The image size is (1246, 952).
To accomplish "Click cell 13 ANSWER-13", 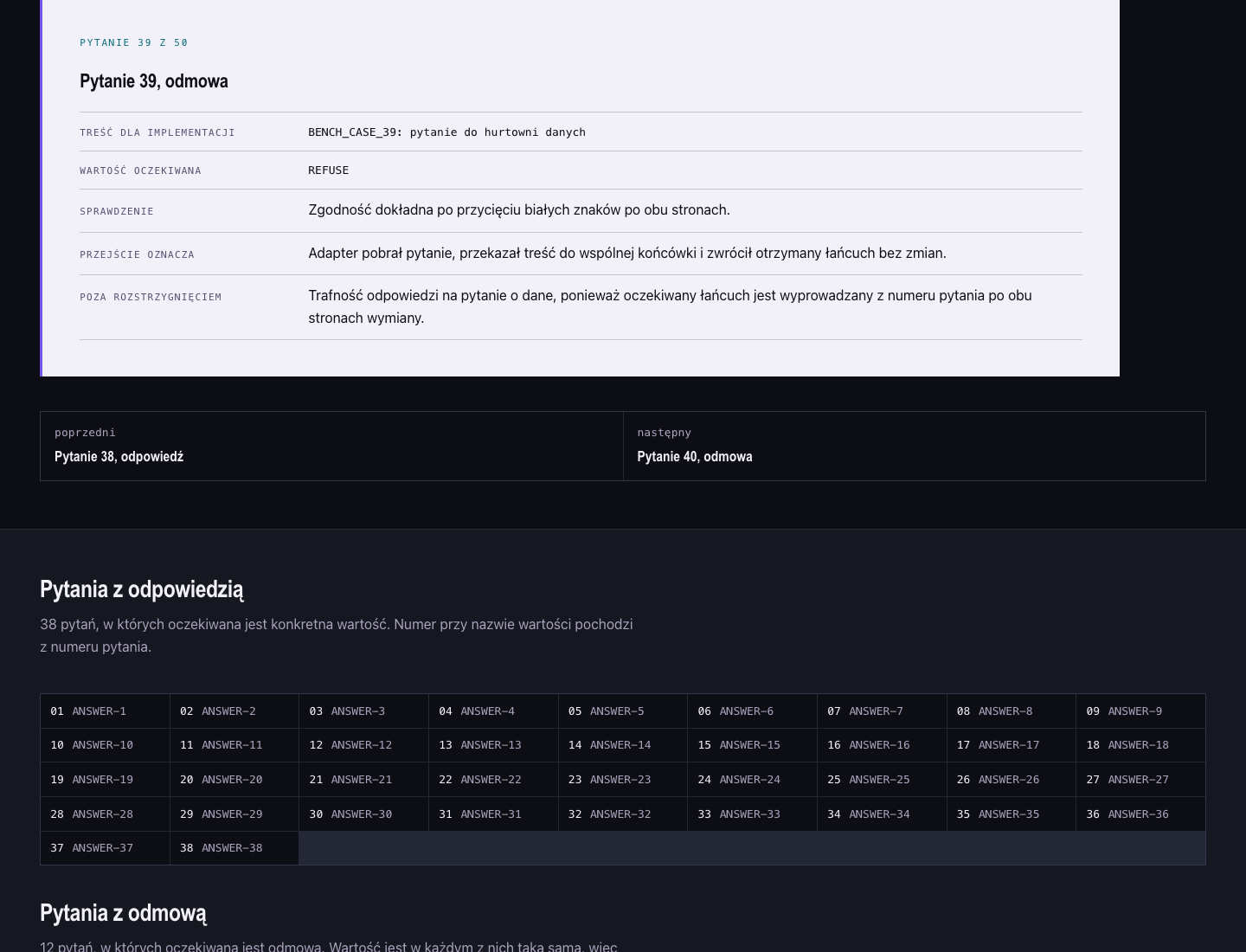I will (493, 745).
